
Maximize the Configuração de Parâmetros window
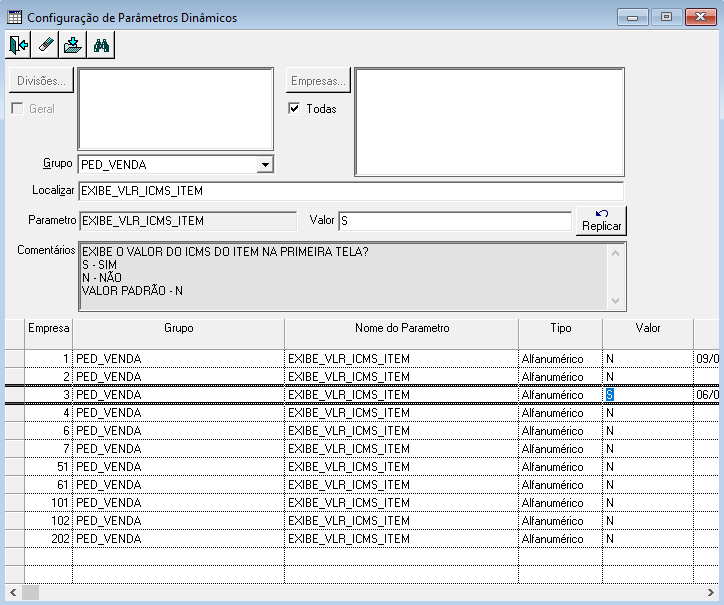click(666, 17)
